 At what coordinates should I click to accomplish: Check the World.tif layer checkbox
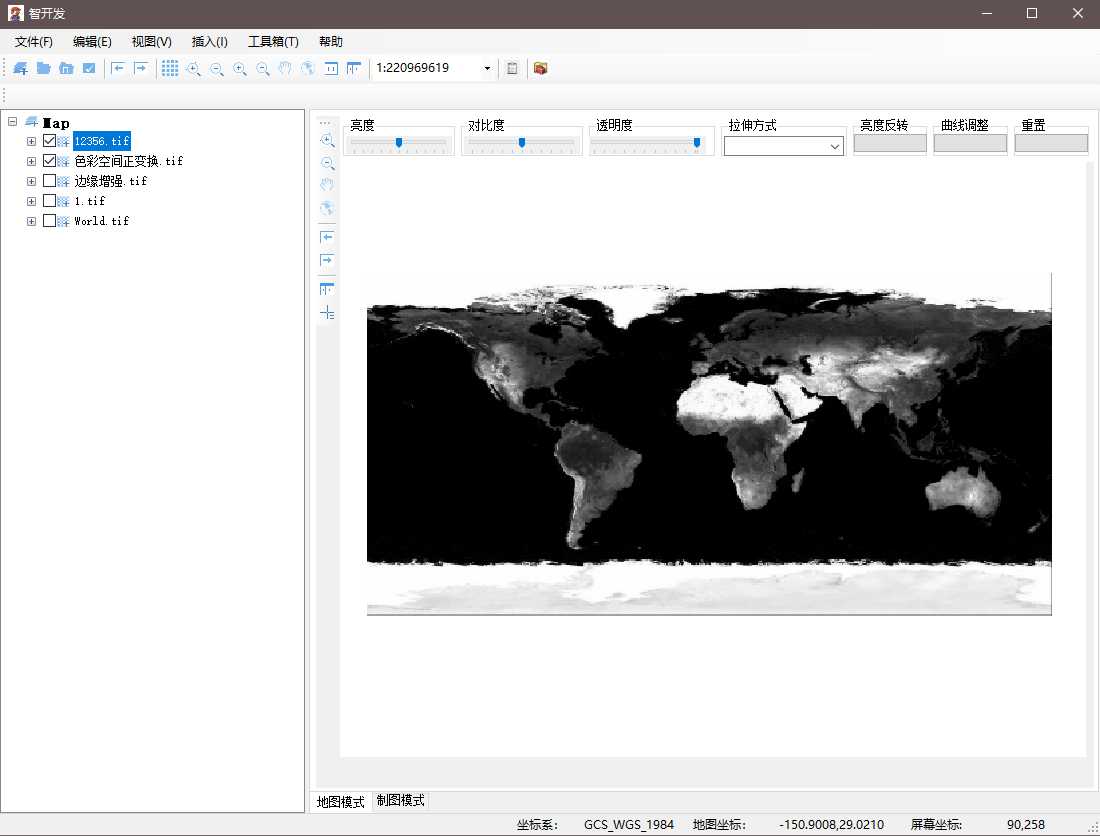(x=49, y=220)
